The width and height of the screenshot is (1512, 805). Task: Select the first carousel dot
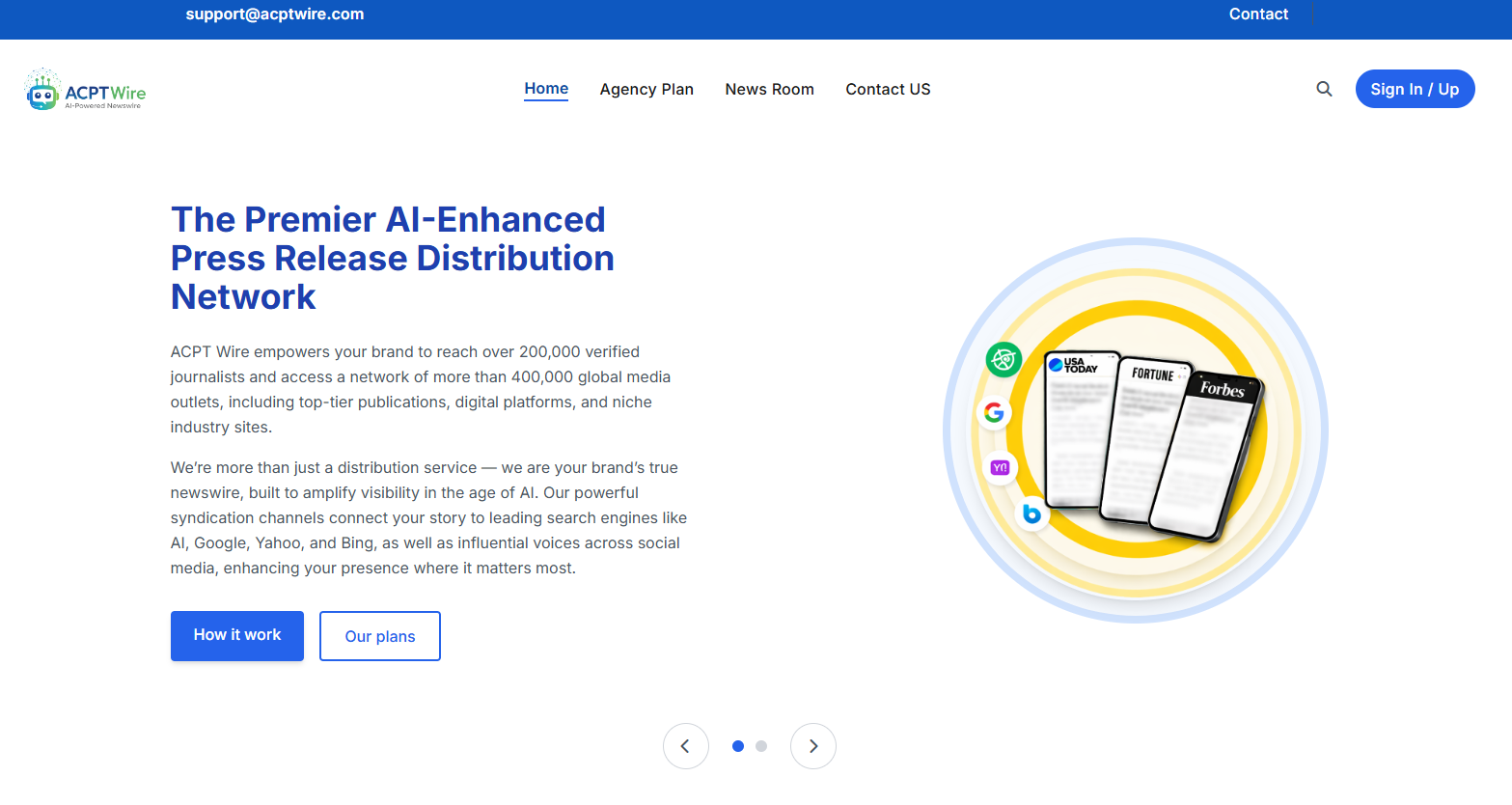(738, 746)
